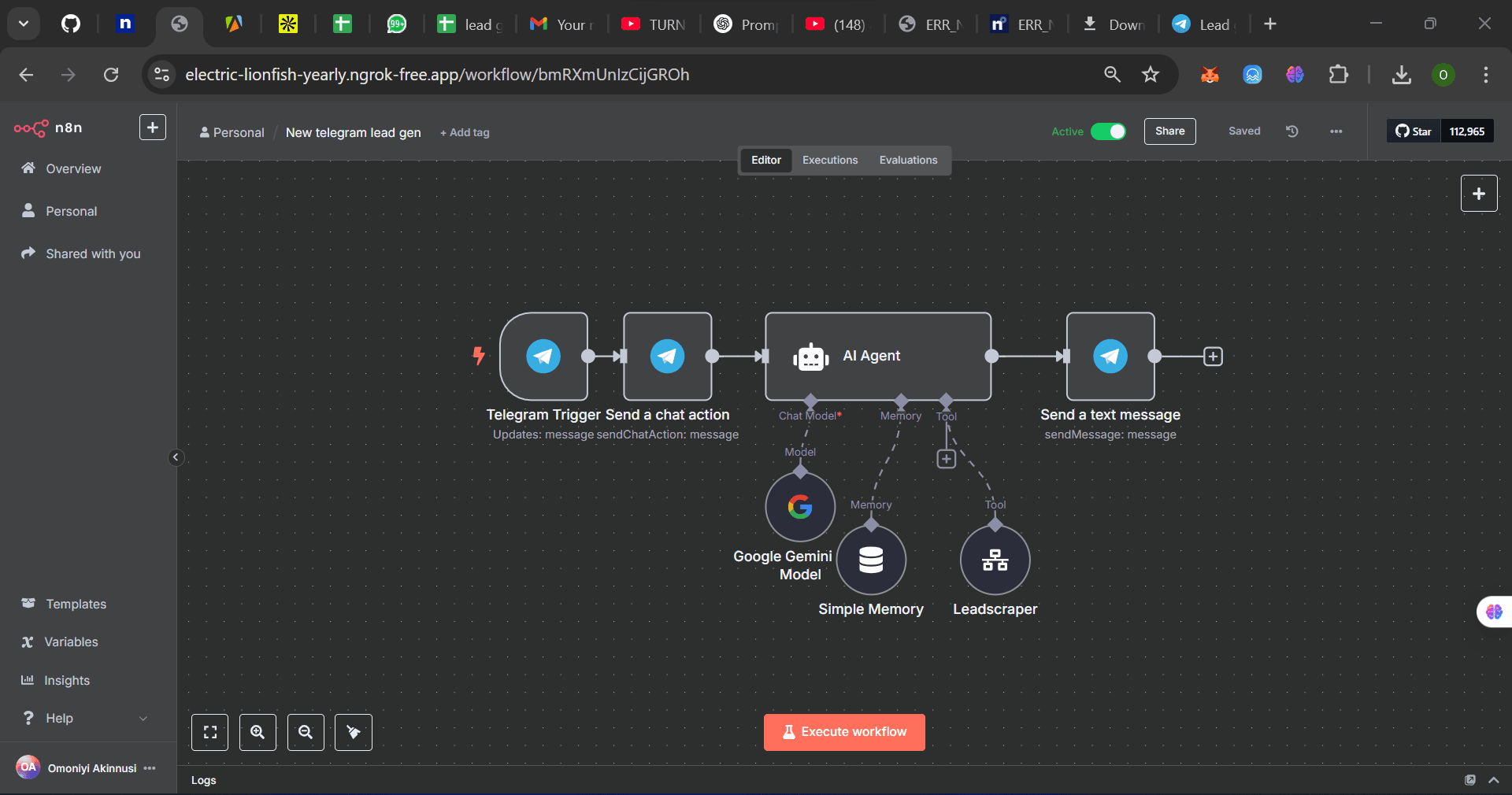Bookmark this page with the star icon

(x=1151, y=75)
